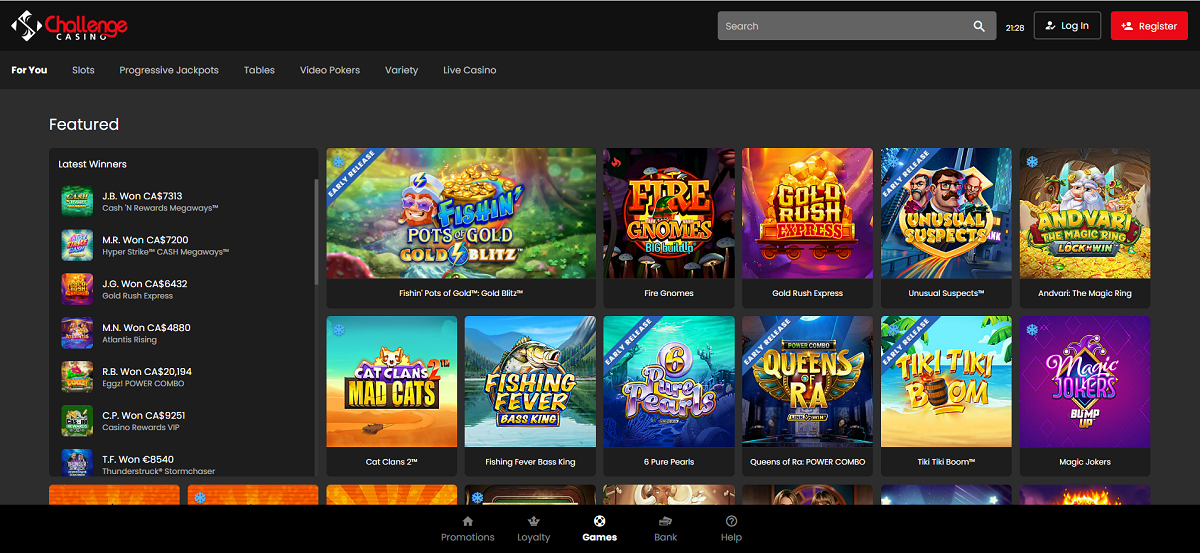This screenshot has width=1200, height=553.
Task: Open Fishin' Pots of Gold Gold Blitz game
Action: (461, 228)
